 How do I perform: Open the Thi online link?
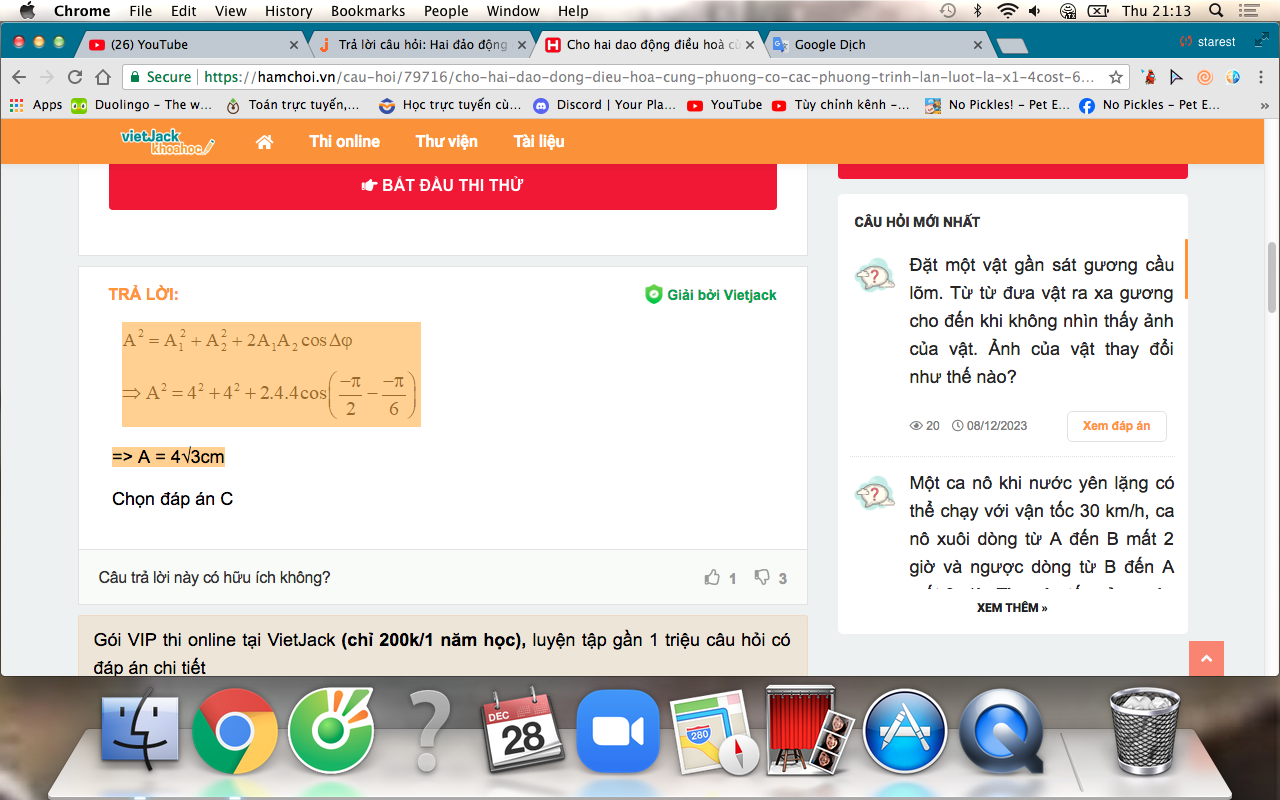point(344,142)
